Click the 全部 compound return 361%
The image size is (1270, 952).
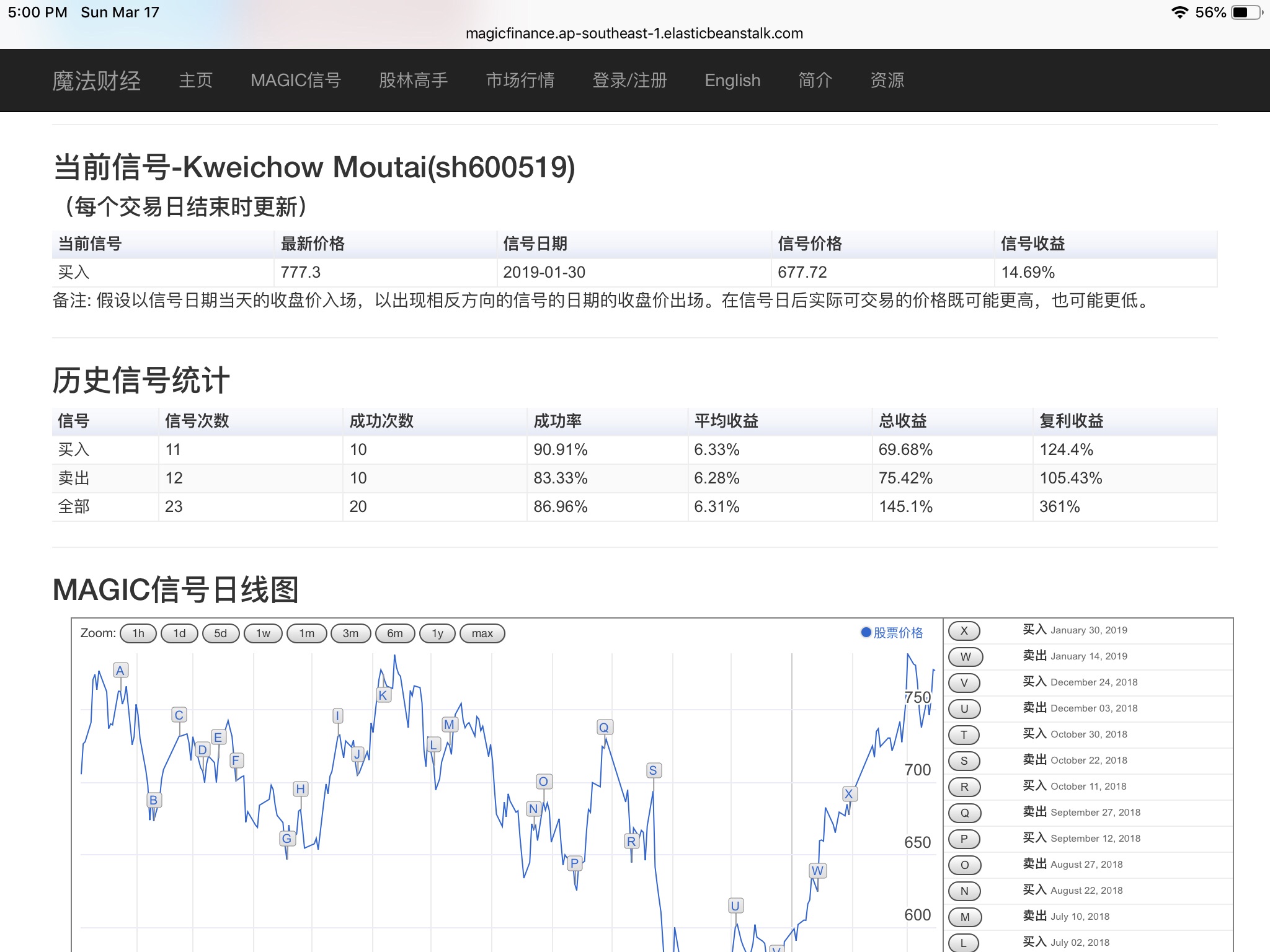pos(1060,506)
